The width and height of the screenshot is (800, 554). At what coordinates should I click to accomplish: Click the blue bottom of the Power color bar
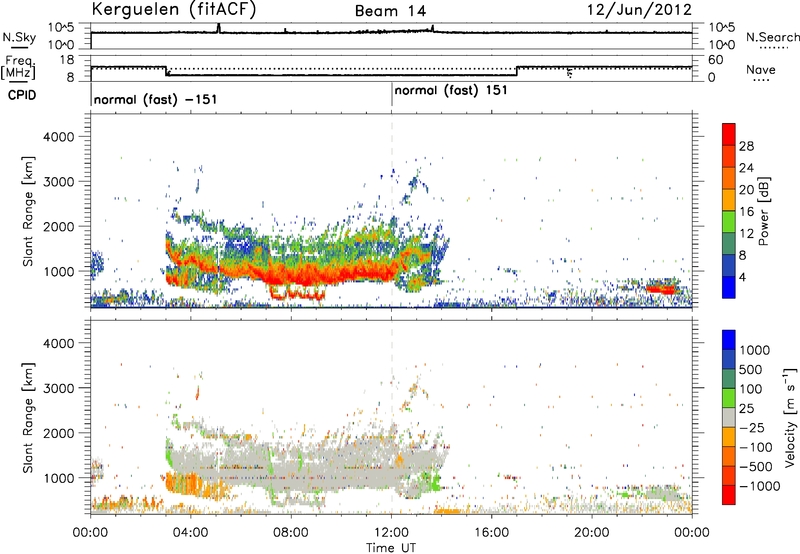click(x=729, y=287)
